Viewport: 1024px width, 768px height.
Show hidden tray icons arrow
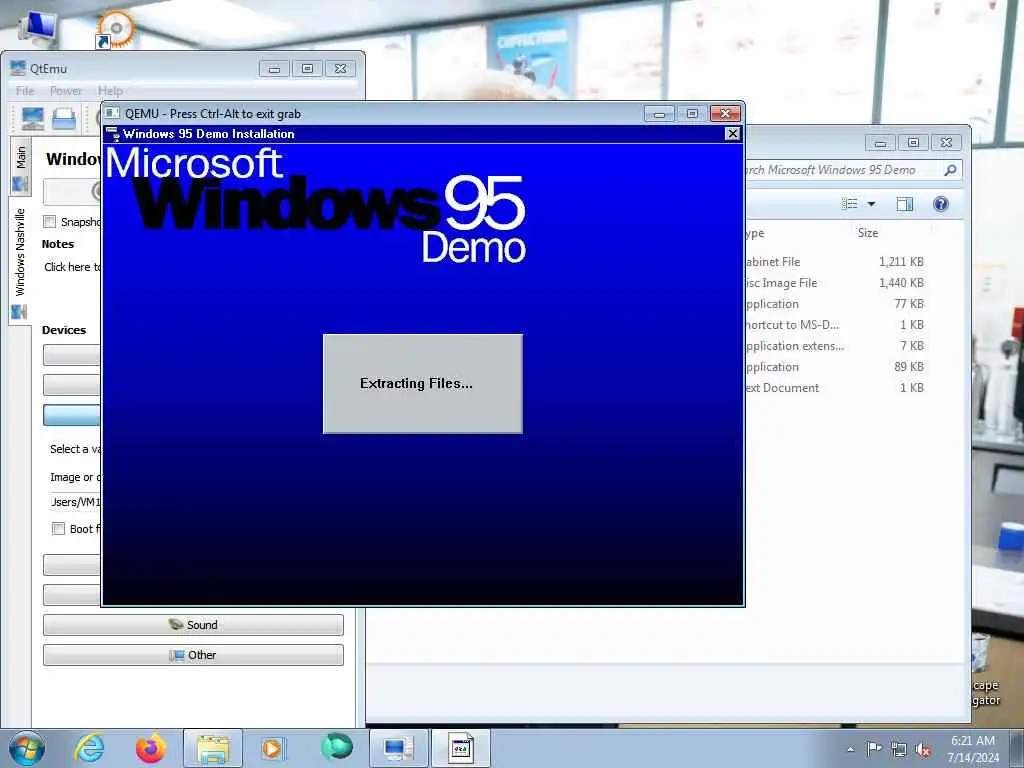(x=850, y=749)
